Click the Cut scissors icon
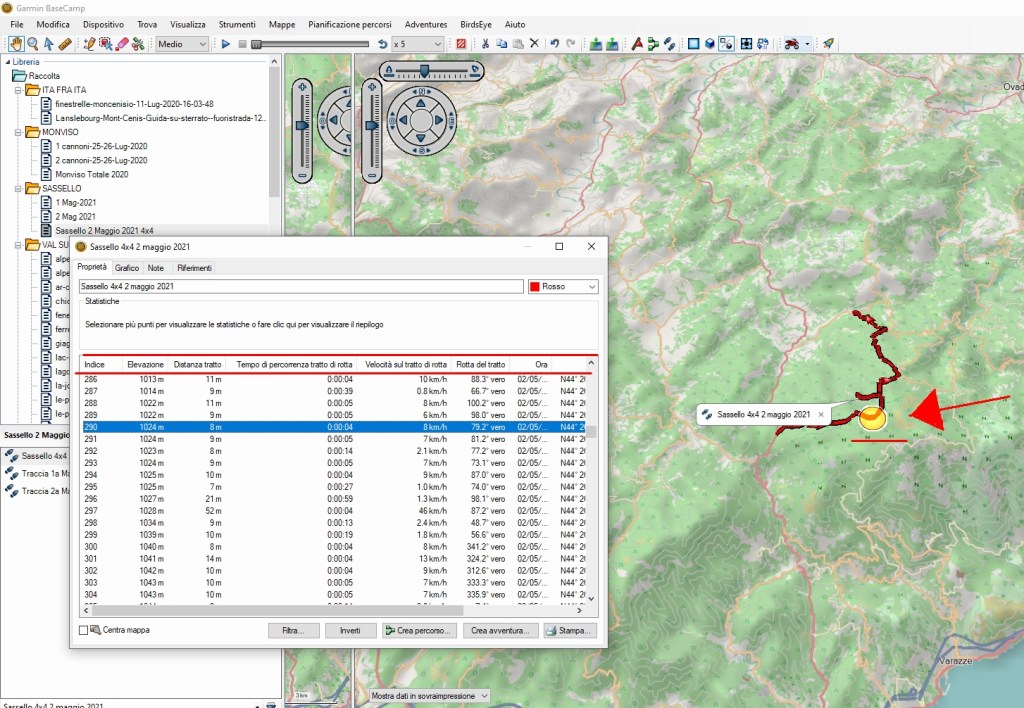The height and width of the screenshot is (708, 1024). (x=485, y=44)
